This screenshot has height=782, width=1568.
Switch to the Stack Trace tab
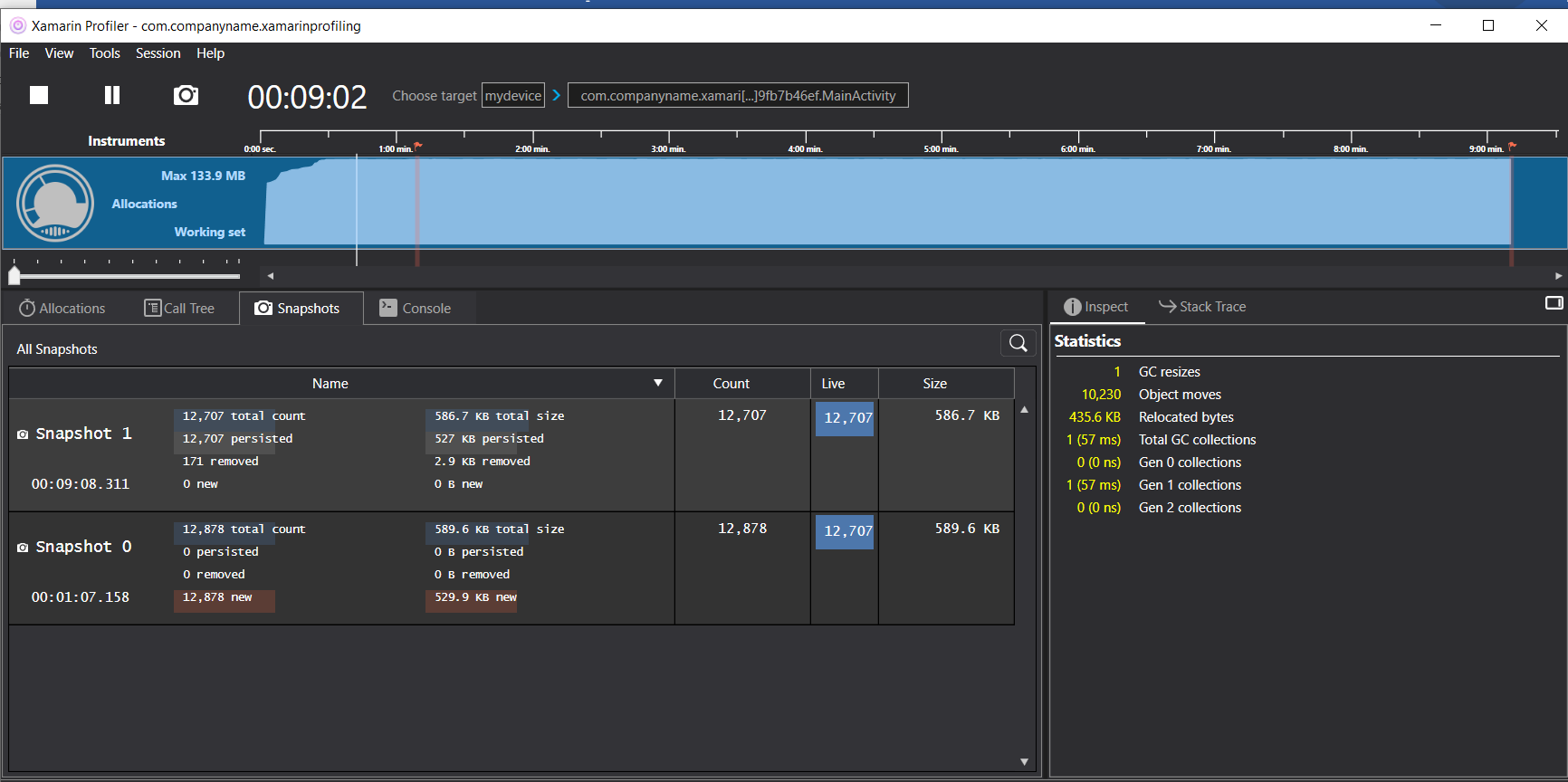1202,307
